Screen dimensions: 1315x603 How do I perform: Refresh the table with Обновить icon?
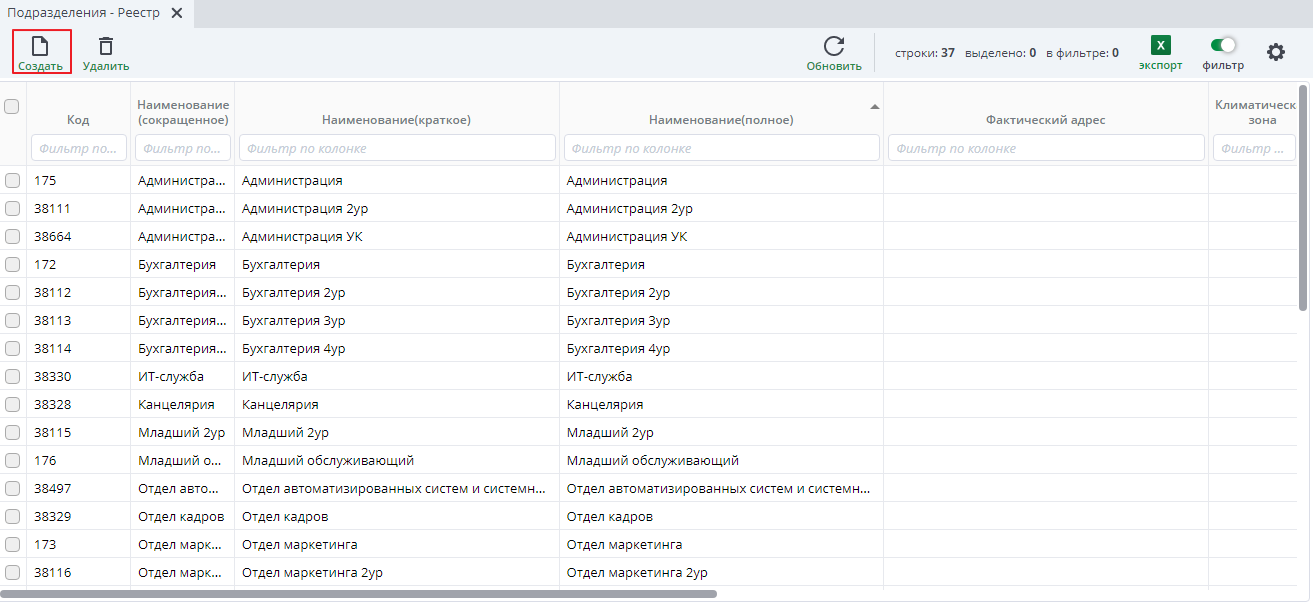click(834, 47)
